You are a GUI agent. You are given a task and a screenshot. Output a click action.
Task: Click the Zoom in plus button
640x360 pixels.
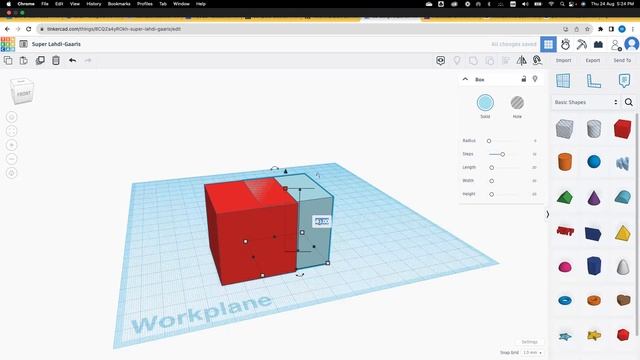pos(12,145)
